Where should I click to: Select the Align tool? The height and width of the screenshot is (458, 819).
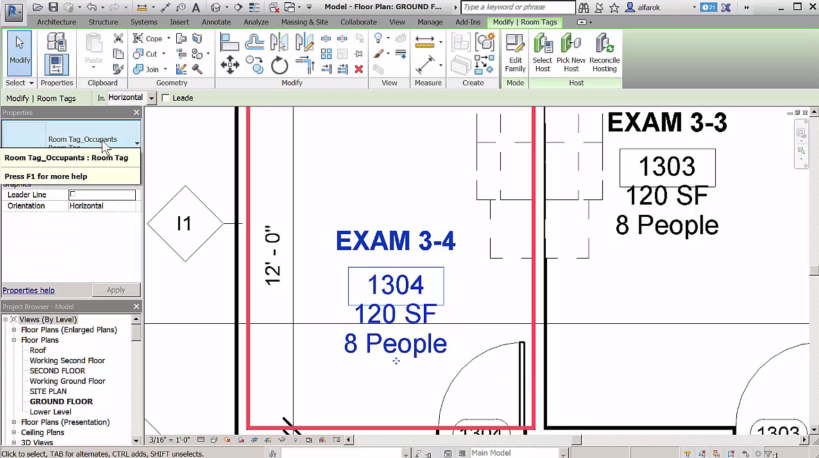click(229, 42)
